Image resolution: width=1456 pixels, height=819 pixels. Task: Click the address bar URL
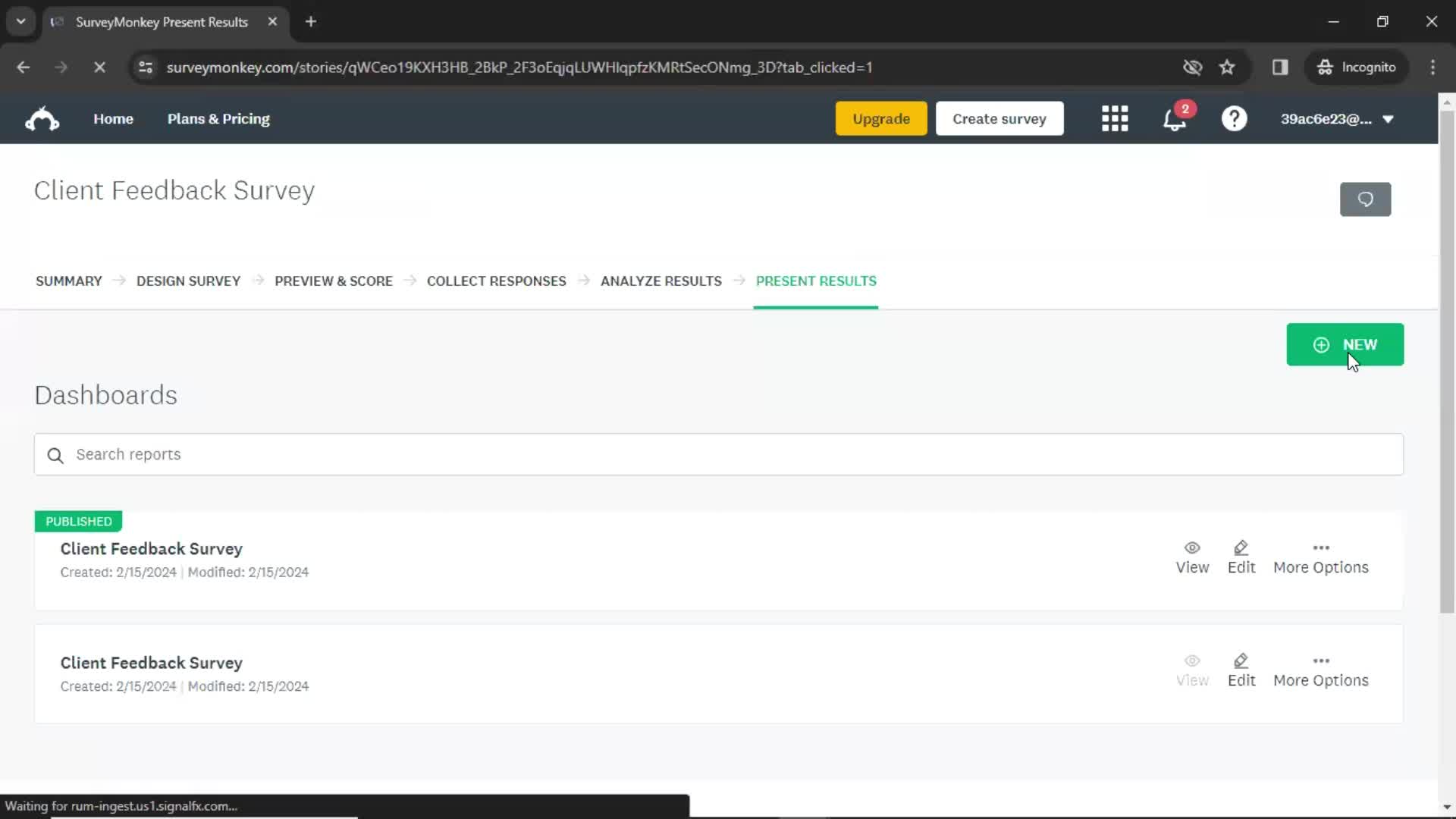519,67
